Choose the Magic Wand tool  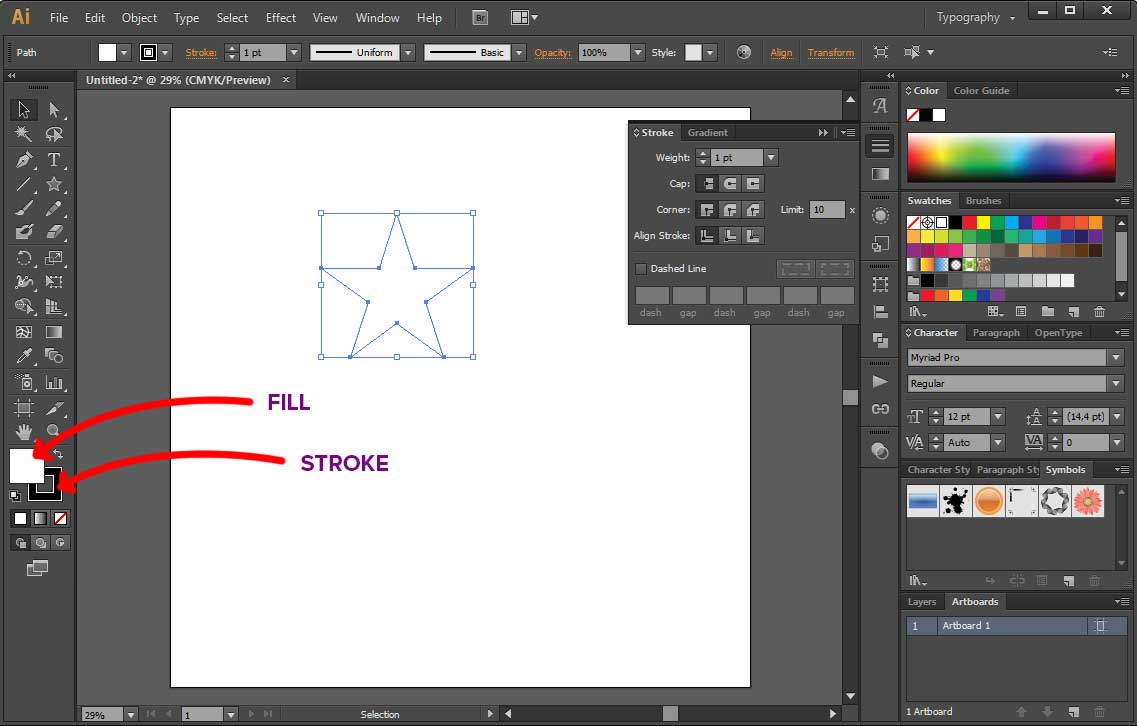pyautogui.click(x=22, y=134)
